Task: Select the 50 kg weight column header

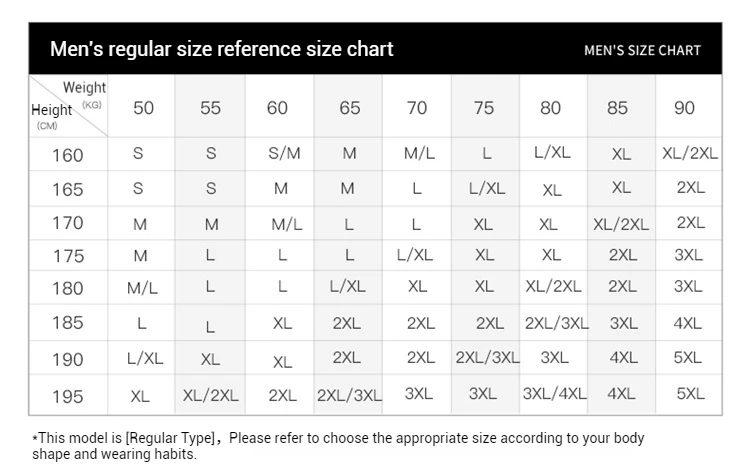Action: pyautogui.click(x=143, y=108)
